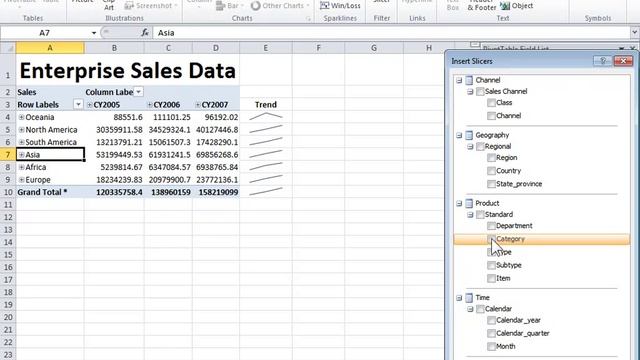Expand the CY2005 column group
The width and height of the screenshot is (640, 360).
point(90,105)
